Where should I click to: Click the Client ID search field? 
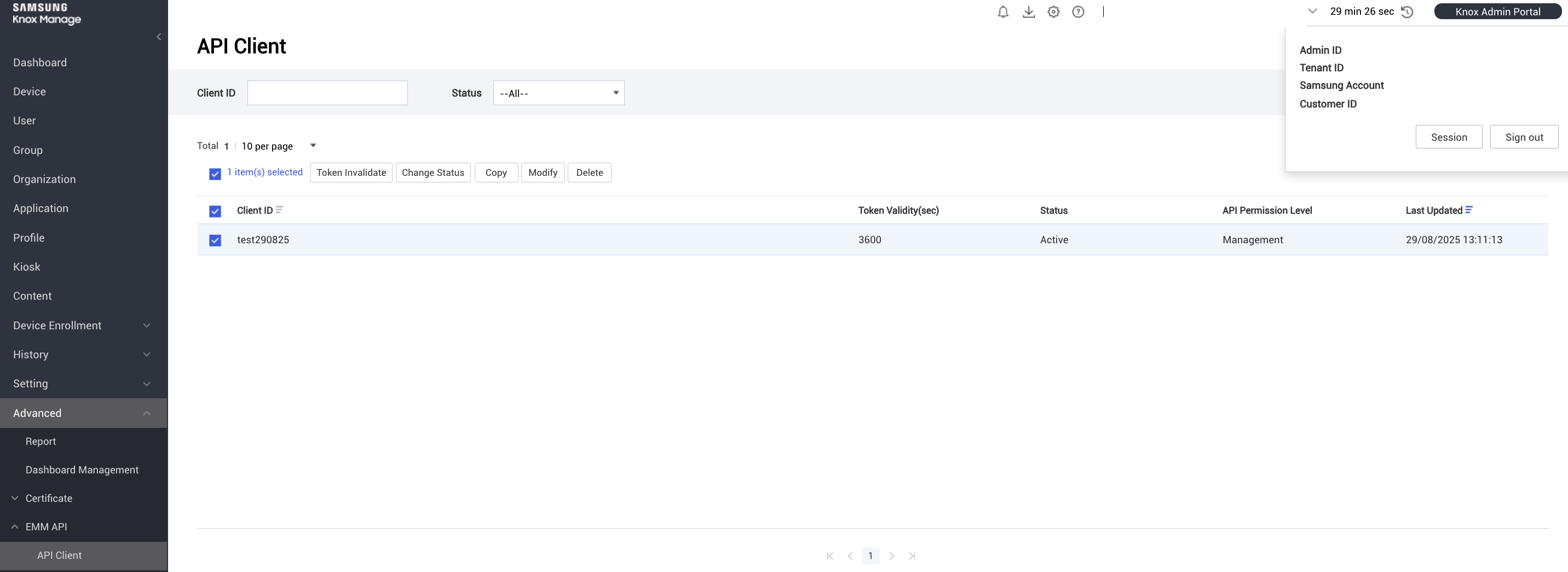[x=327, y=93]
